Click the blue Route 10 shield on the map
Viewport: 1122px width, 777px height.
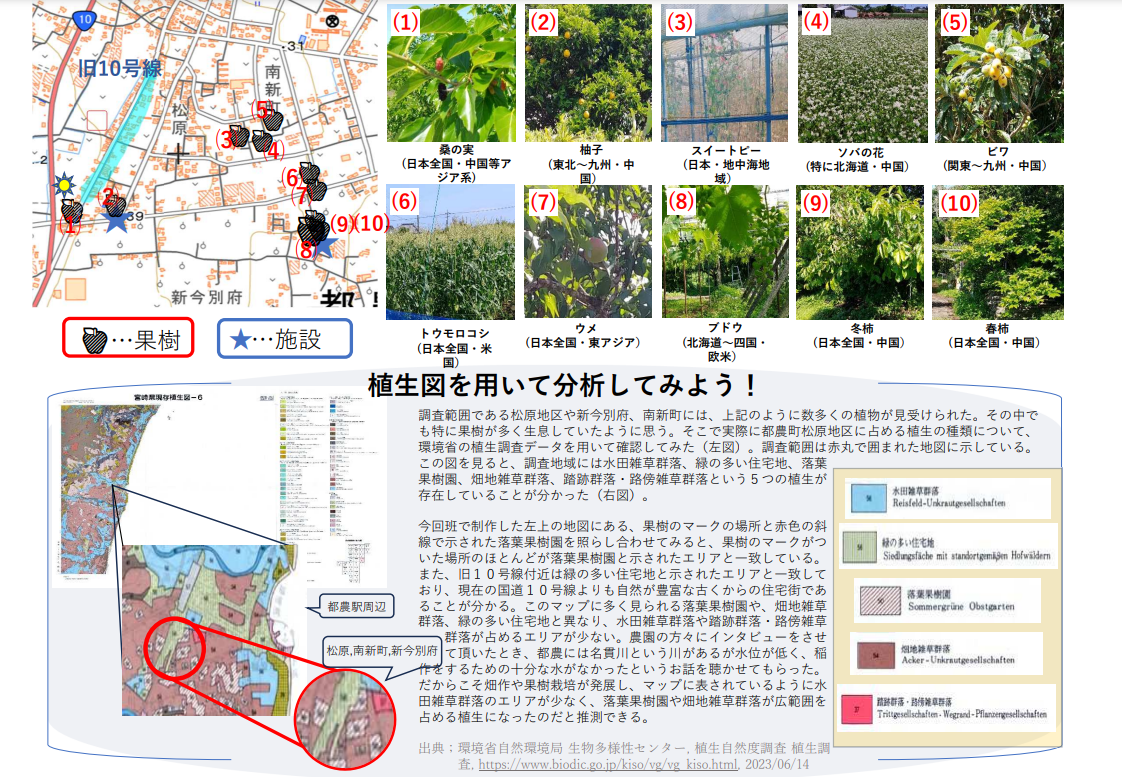85,19
